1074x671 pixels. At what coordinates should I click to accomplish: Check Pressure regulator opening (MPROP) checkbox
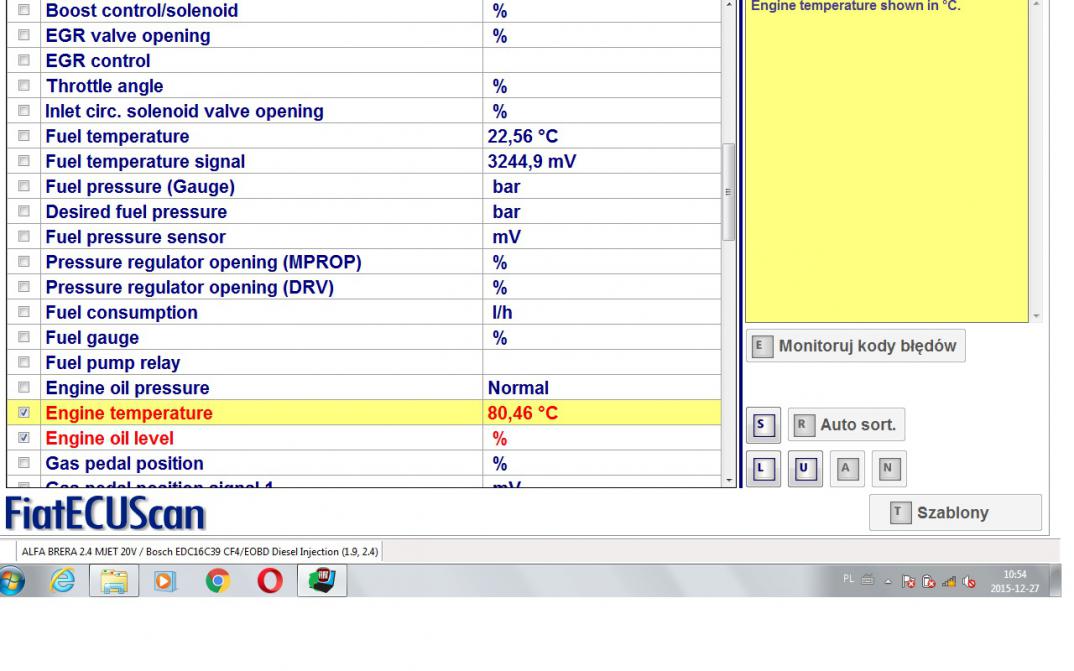pyautogui.click(x=24, y=262)
